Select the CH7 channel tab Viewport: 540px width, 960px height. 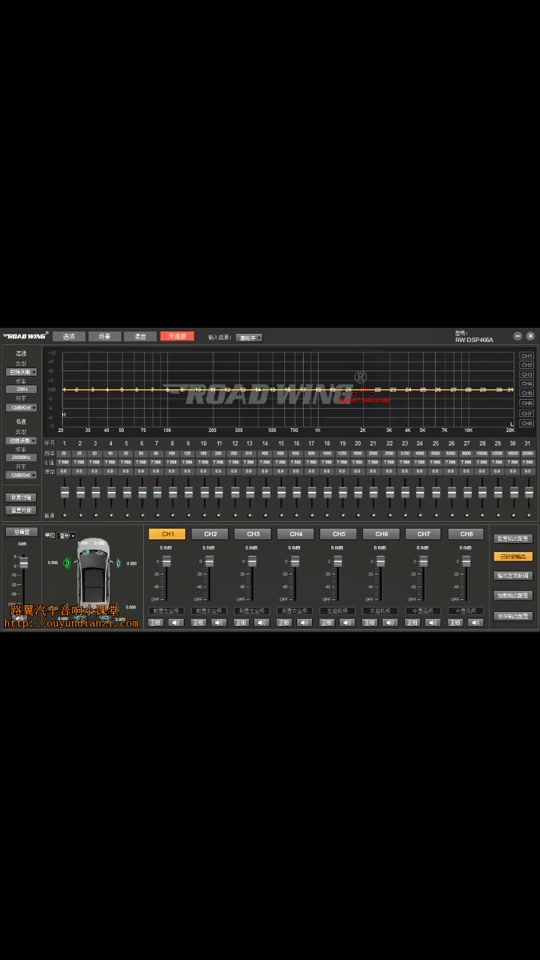(x=424, y=534)
